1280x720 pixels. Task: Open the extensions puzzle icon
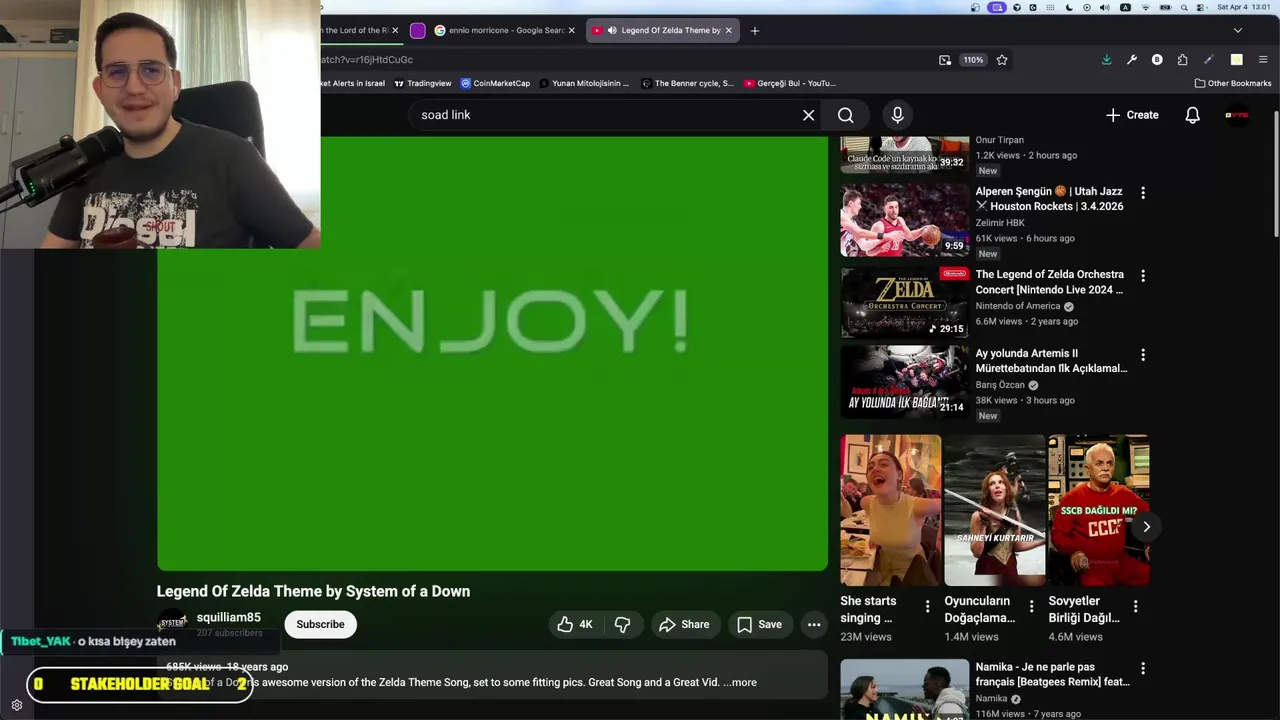[x=1182, y=60]
